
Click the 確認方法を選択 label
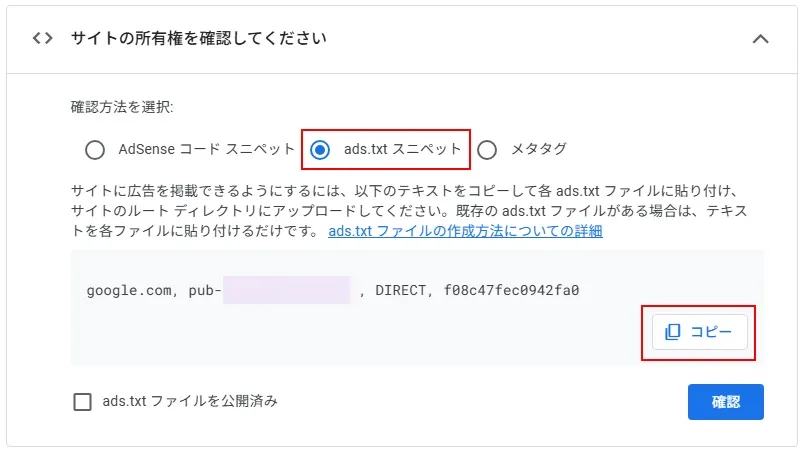(x=122, y=107)
